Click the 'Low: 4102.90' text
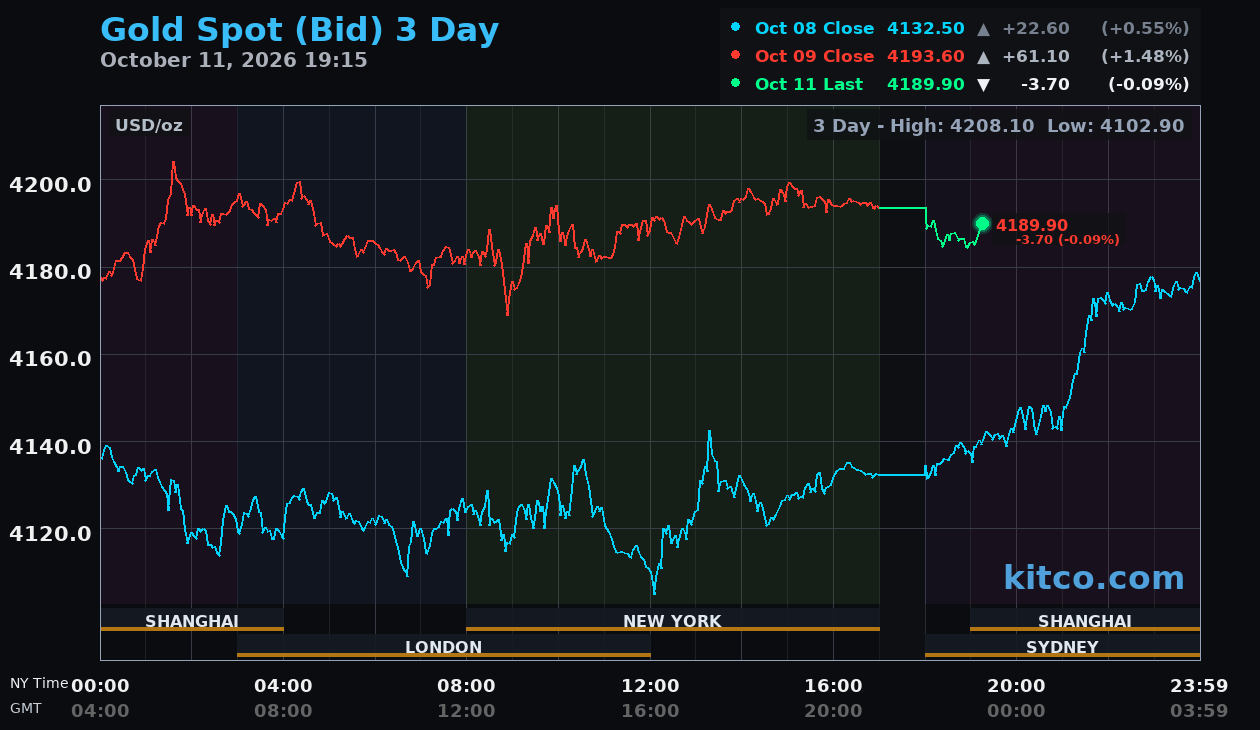The height and width of the screenshot is (730, 1260). 1116,126
